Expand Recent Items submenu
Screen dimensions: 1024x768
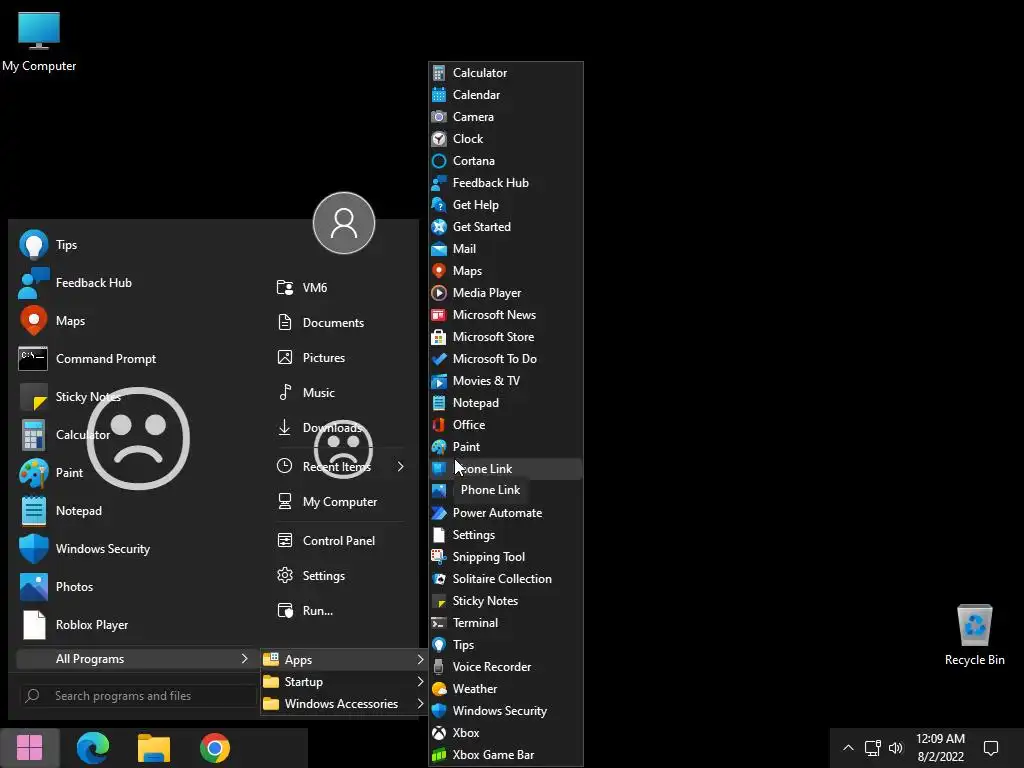click(341, 466)
